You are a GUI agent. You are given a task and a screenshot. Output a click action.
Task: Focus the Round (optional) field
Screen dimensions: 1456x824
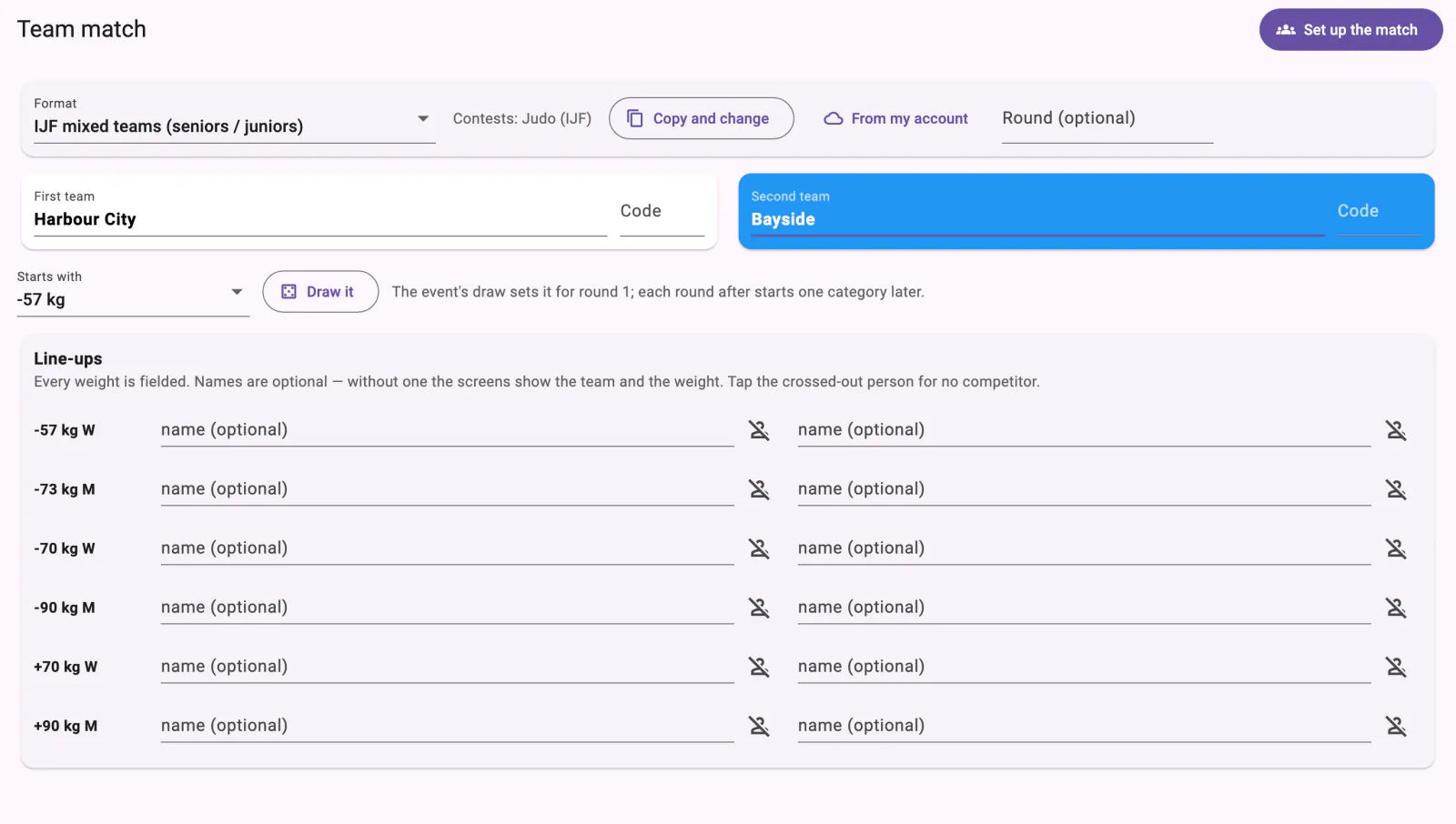pos(1107,118)
